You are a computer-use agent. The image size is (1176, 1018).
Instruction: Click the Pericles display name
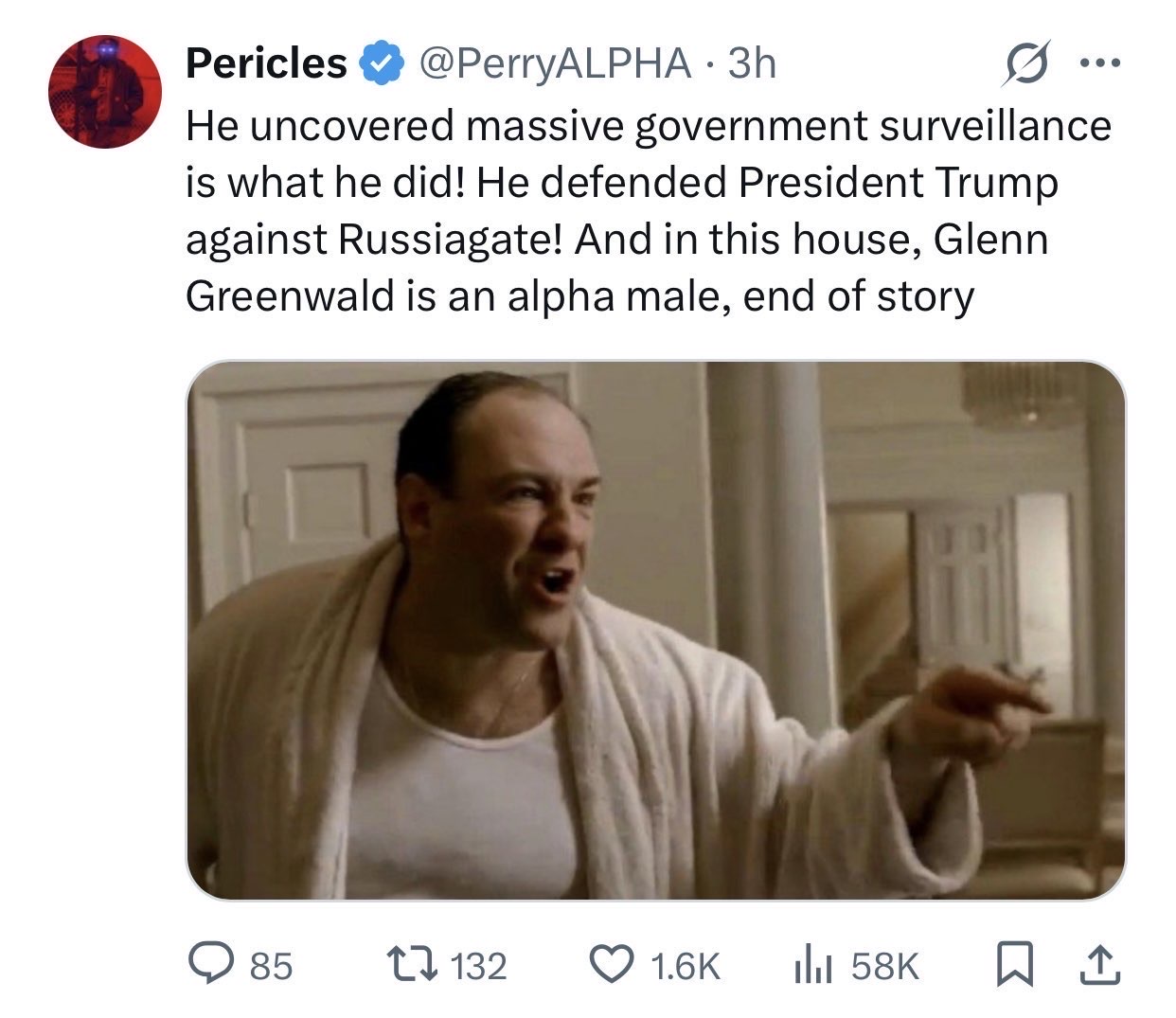[x=266, y=63]
